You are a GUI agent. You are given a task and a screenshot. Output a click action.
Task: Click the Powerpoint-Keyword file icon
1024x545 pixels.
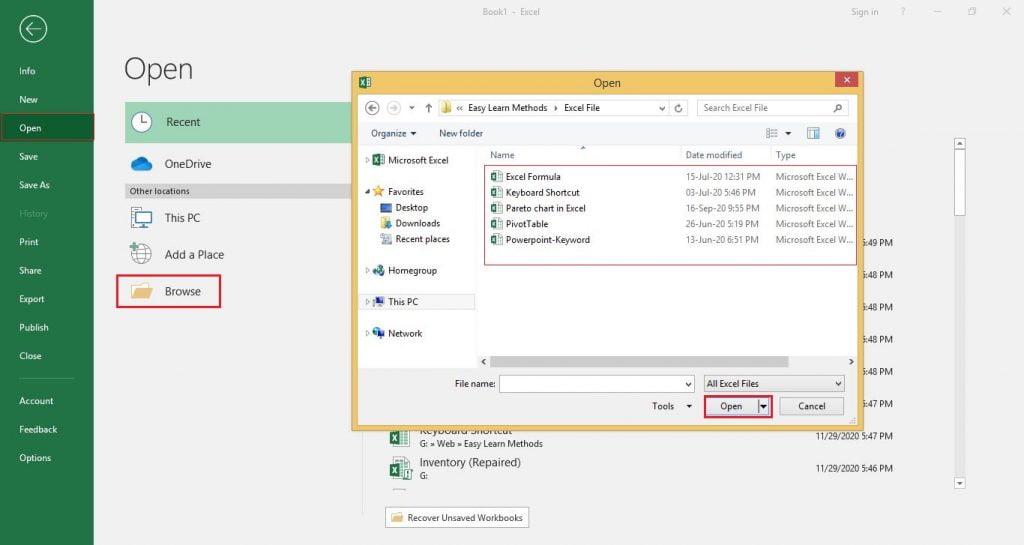pos(496,239)
